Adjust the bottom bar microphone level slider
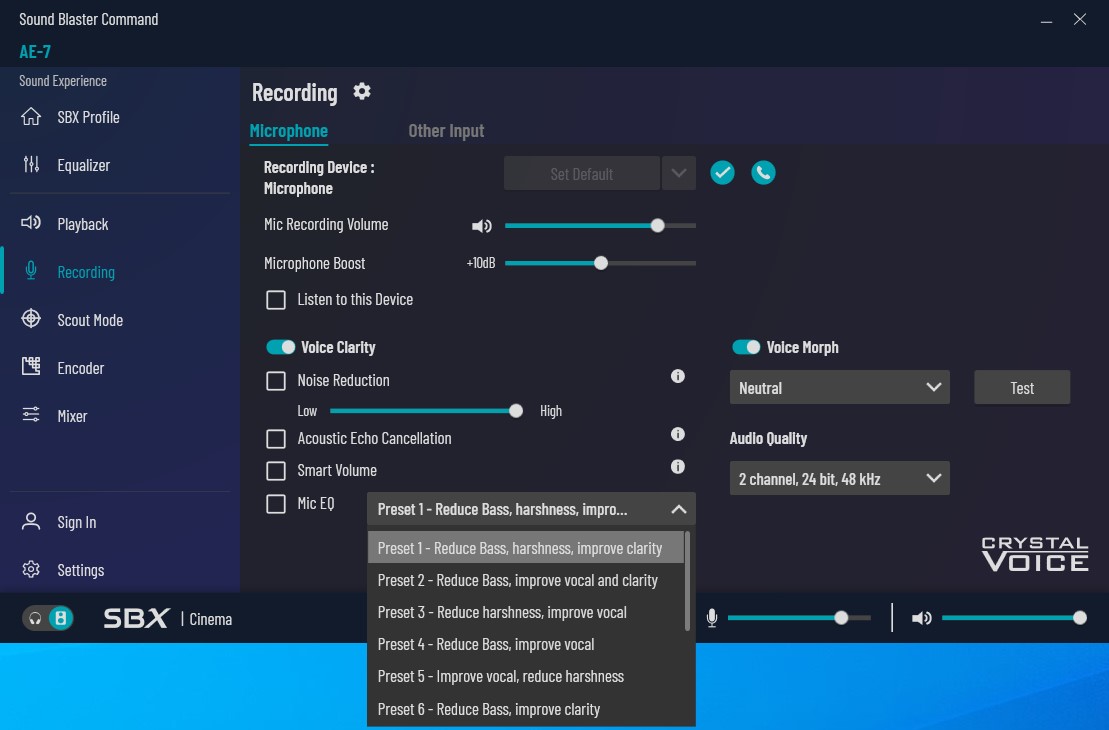1109x730 pixels. coord(799,618)
